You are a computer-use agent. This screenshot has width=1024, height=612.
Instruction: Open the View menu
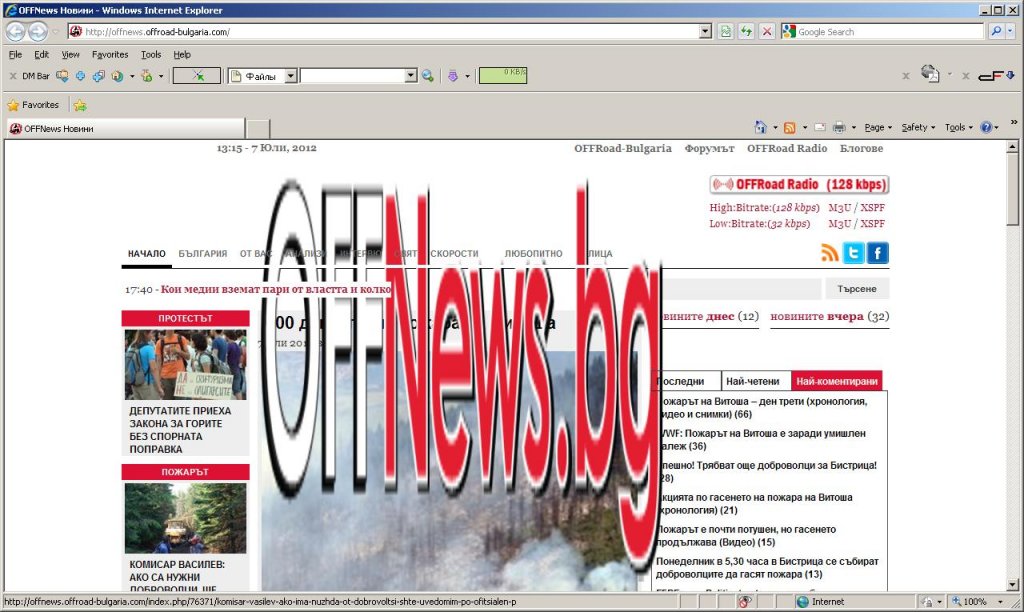click(x=70, y=54)
